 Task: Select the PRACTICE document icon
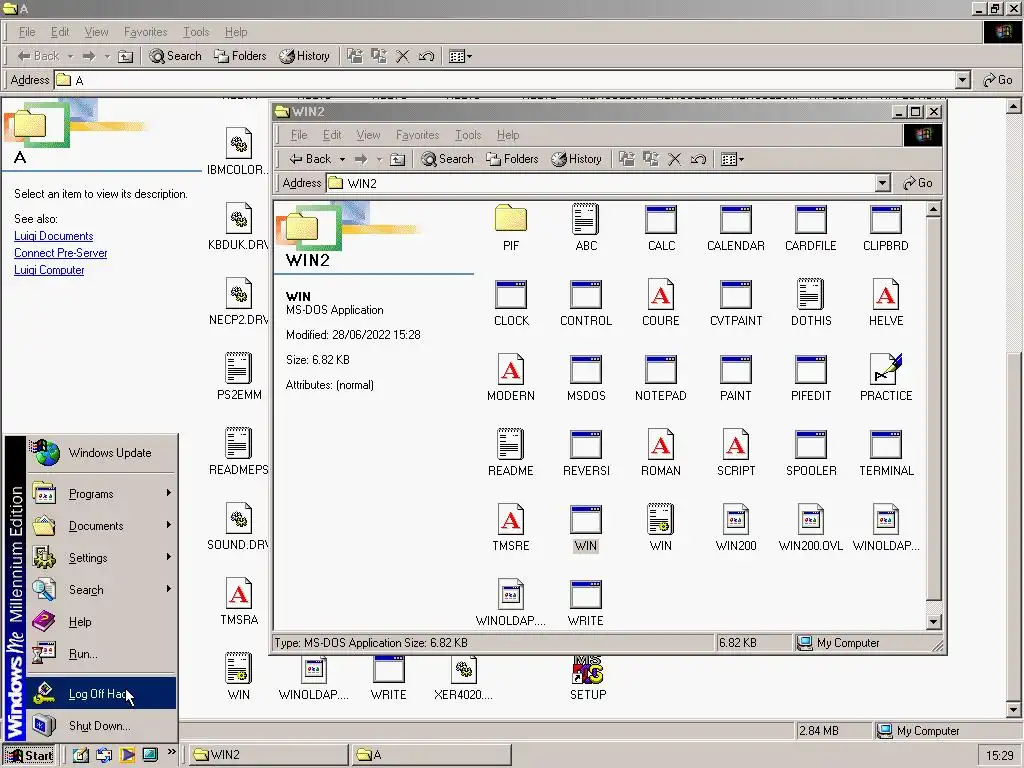pos(886,370)
